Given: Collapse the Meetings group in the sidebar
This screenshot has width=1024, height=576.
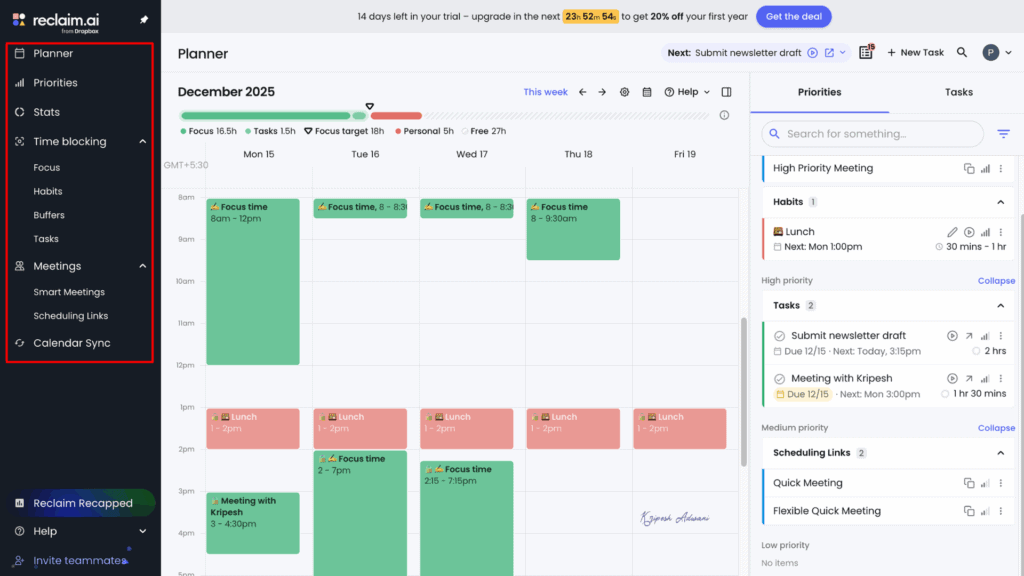Looking at the screenshot, I should coord(143,266).
